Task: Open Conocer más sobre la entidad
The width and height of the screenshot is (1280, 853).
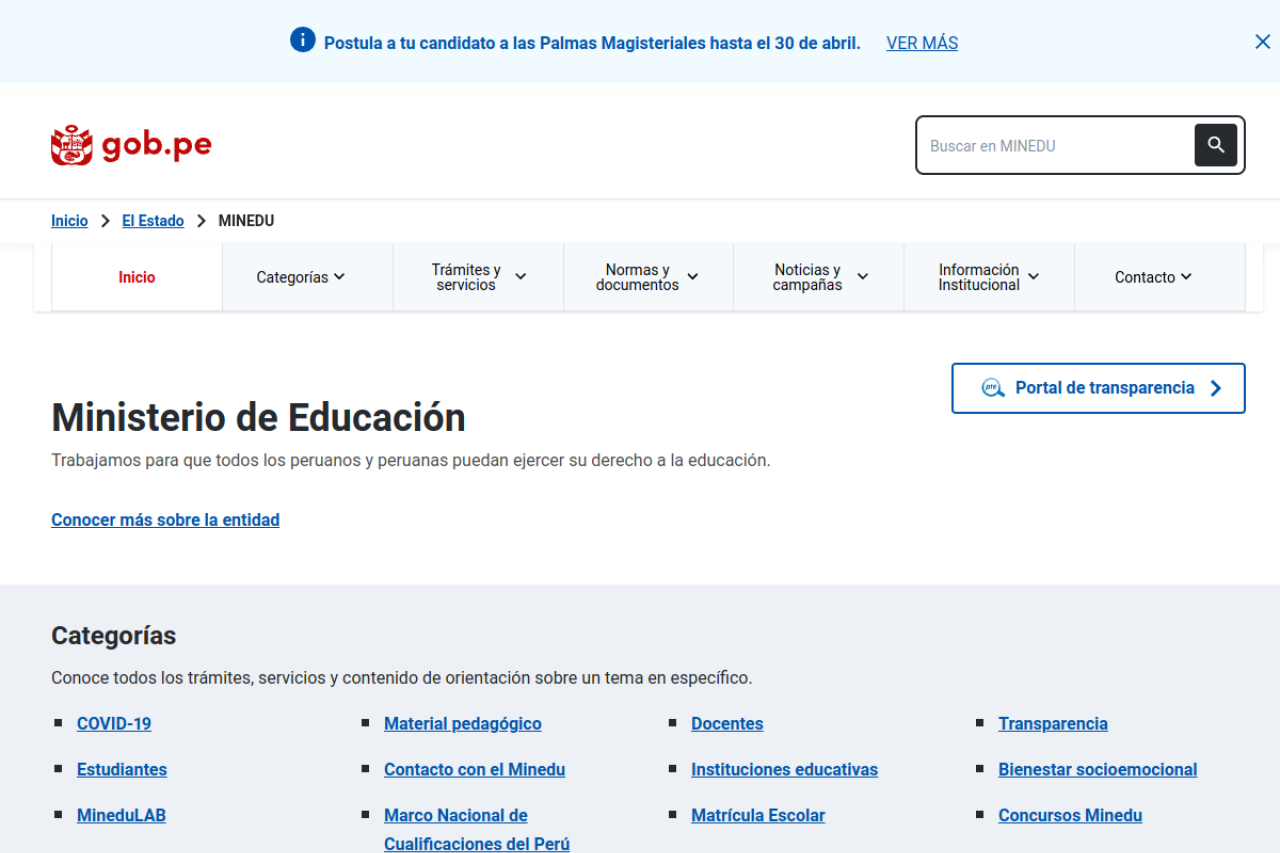Action: point(165,520)
